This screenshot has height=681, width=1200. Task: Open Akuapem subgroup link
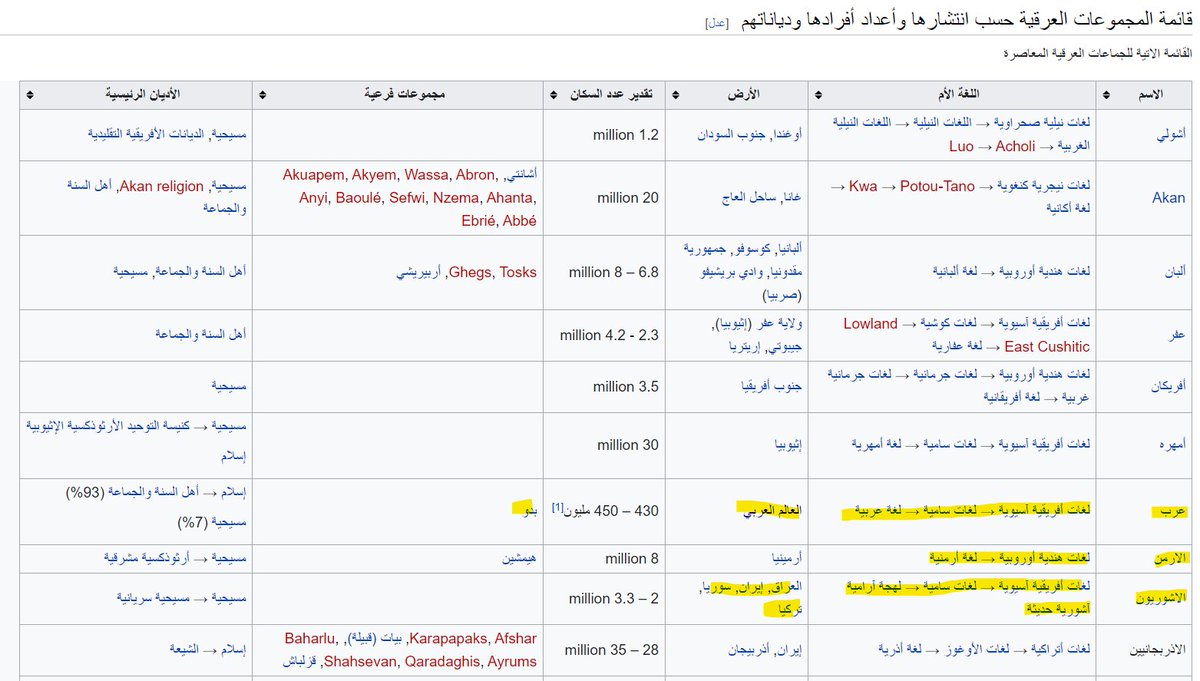pos(314,175)
